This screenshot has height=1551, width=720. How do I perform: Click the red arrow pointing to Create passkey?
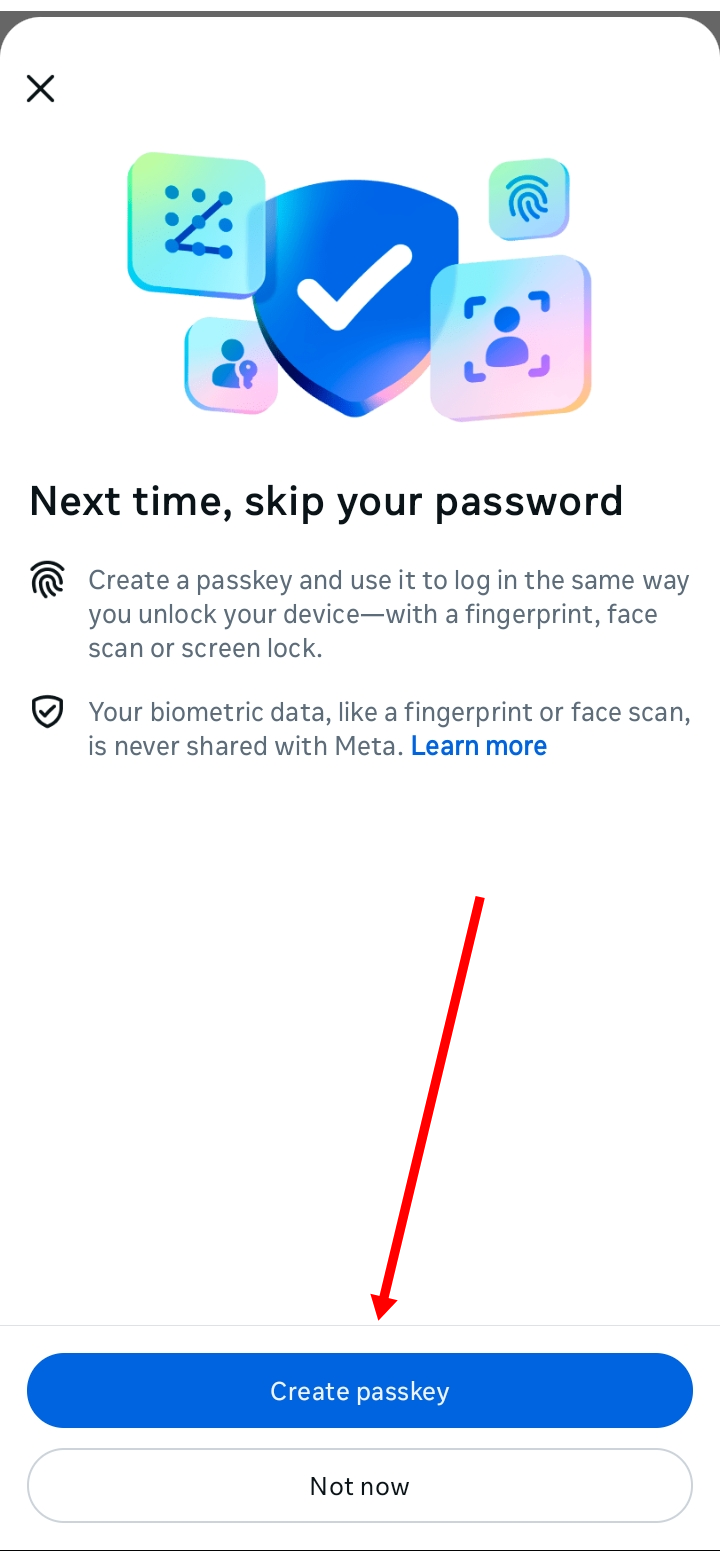(x=430, y=1108)
